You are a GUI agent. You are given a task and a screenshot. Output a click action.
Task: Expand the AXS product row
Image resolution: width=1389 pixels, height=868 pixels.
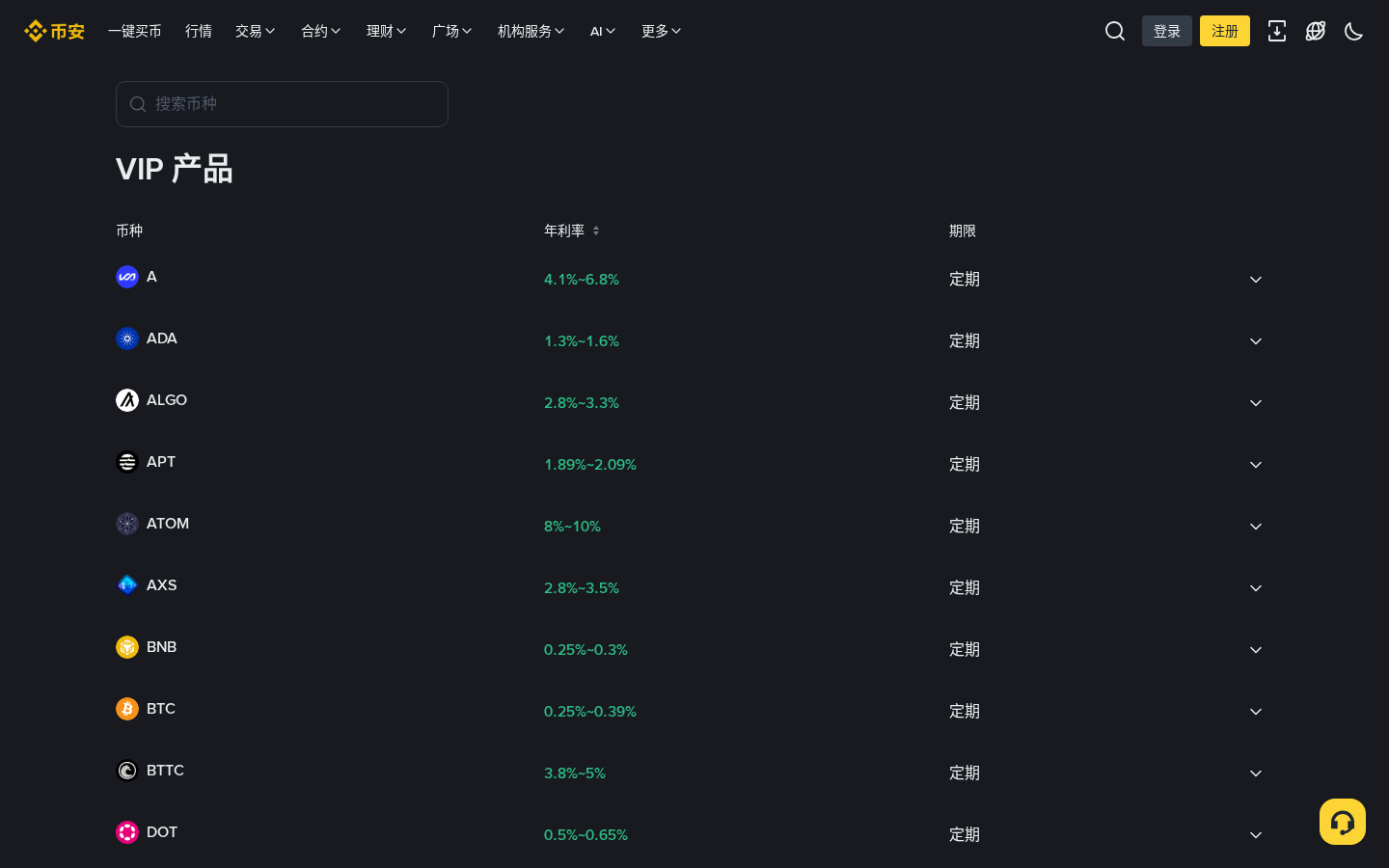tap(1256, 588)
